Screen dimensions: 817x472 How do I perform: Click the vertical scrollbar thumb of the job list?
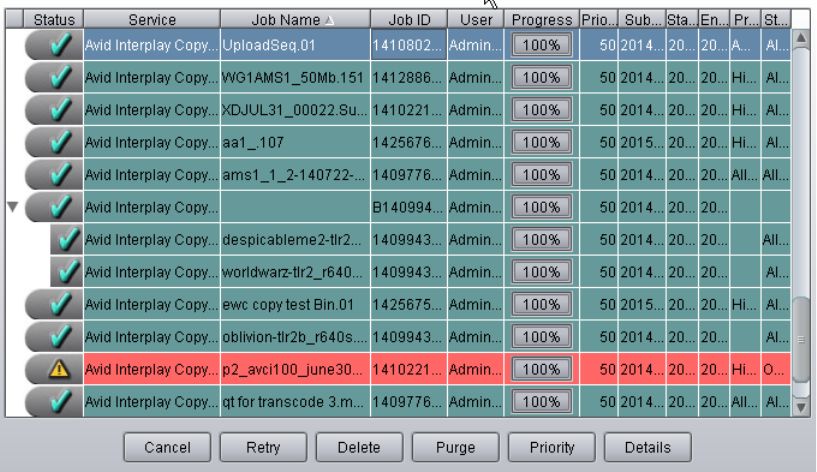801,340
